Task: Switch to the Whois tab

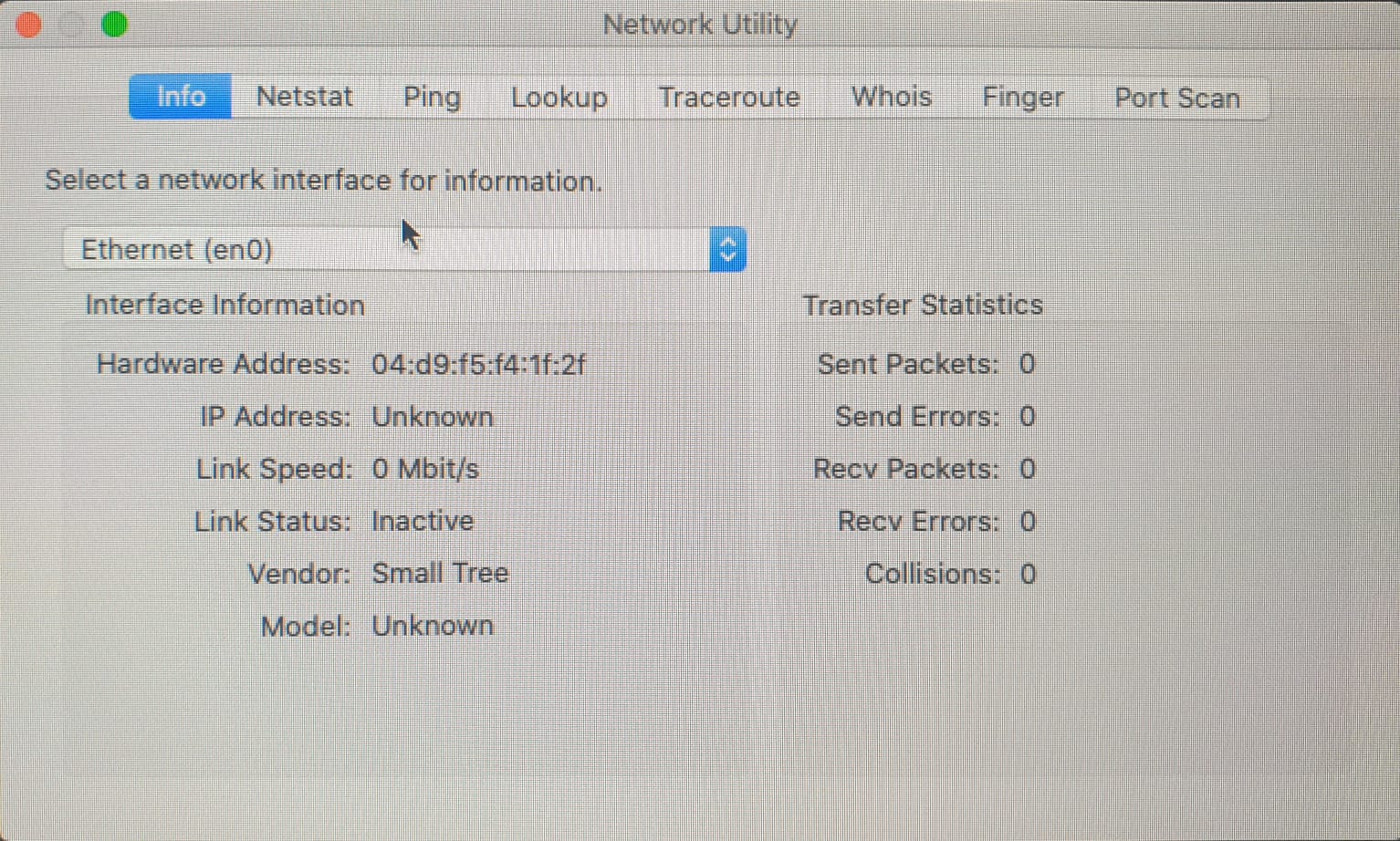Action: coord(891,97)
